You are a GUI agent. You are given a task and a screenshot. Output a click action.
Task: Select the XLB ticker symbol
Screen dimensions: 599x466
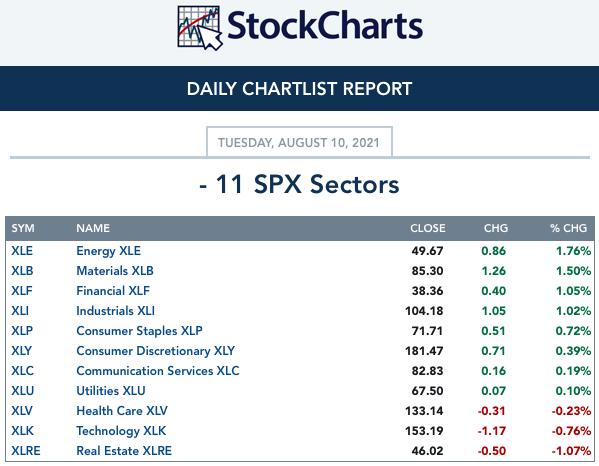point(22,271)
